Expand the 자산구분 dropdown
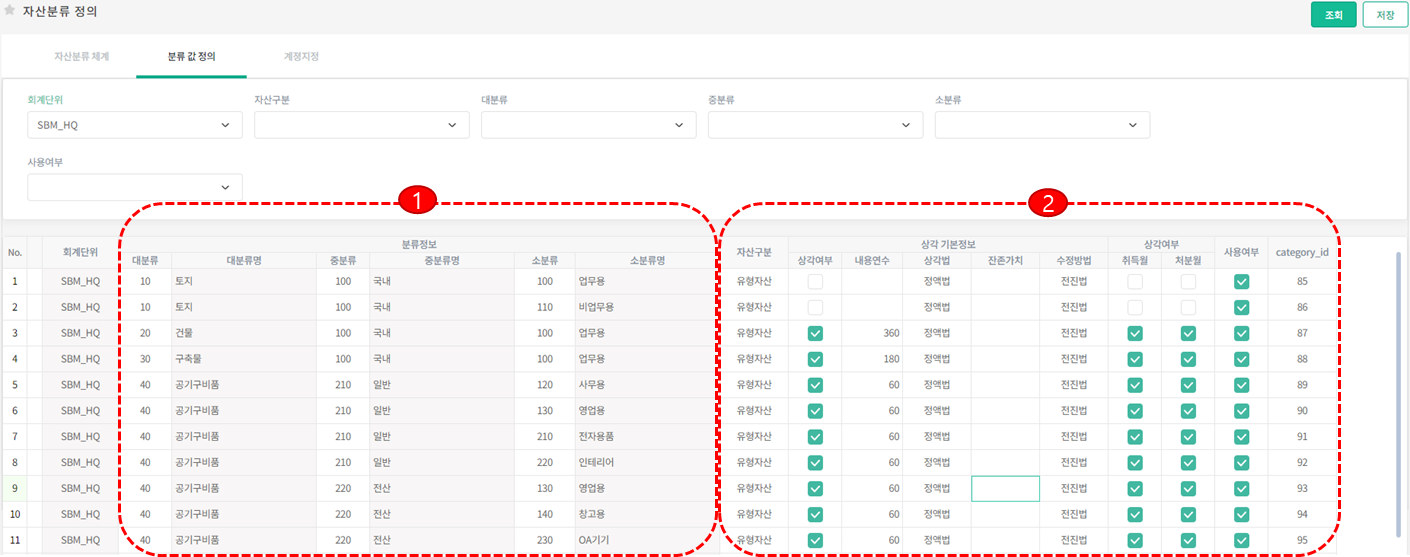This screenshot has height=557, width=1410. [362, 125]
